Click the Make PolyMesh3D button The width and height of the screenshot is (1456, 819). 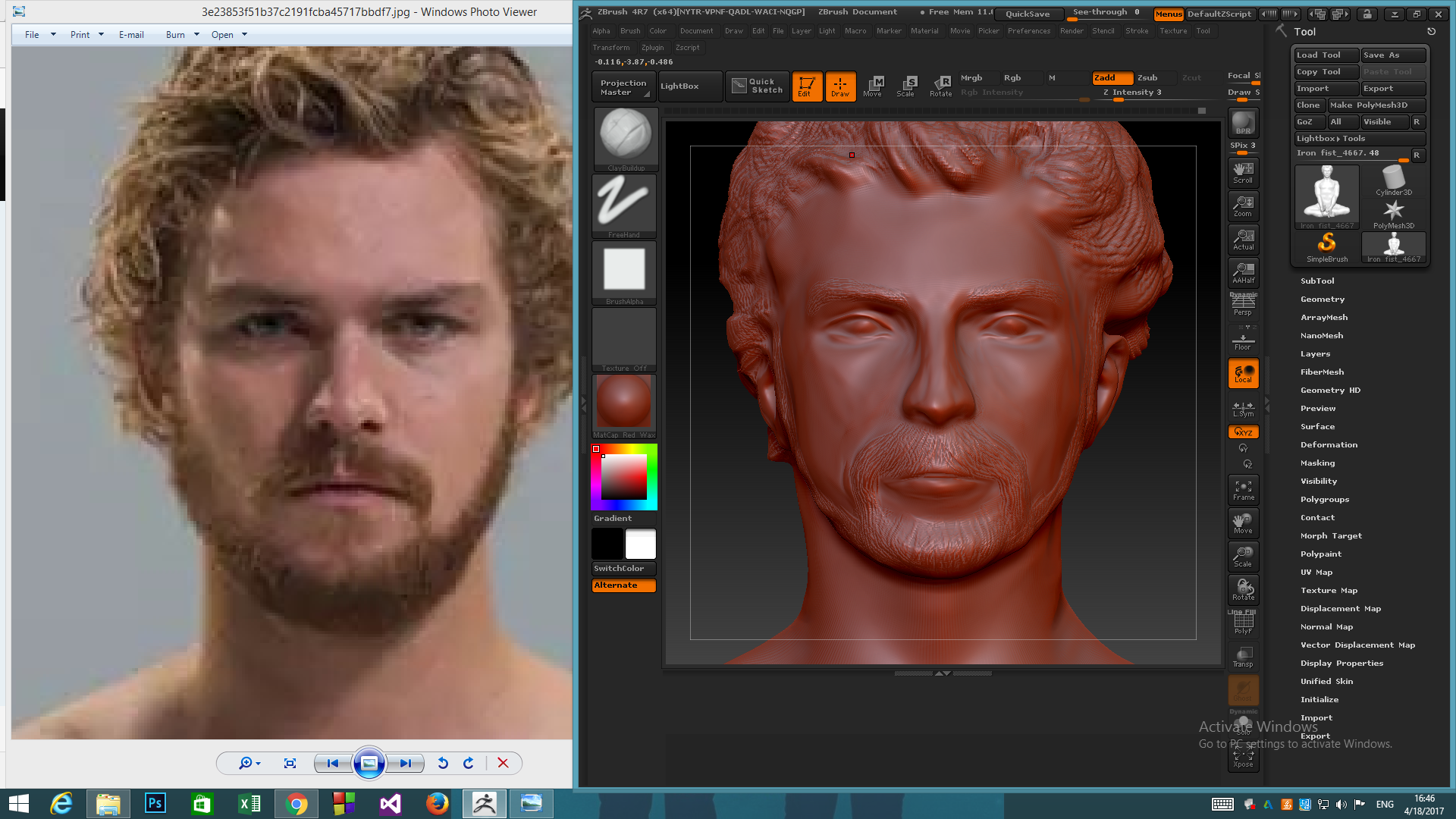(1376, 105)
